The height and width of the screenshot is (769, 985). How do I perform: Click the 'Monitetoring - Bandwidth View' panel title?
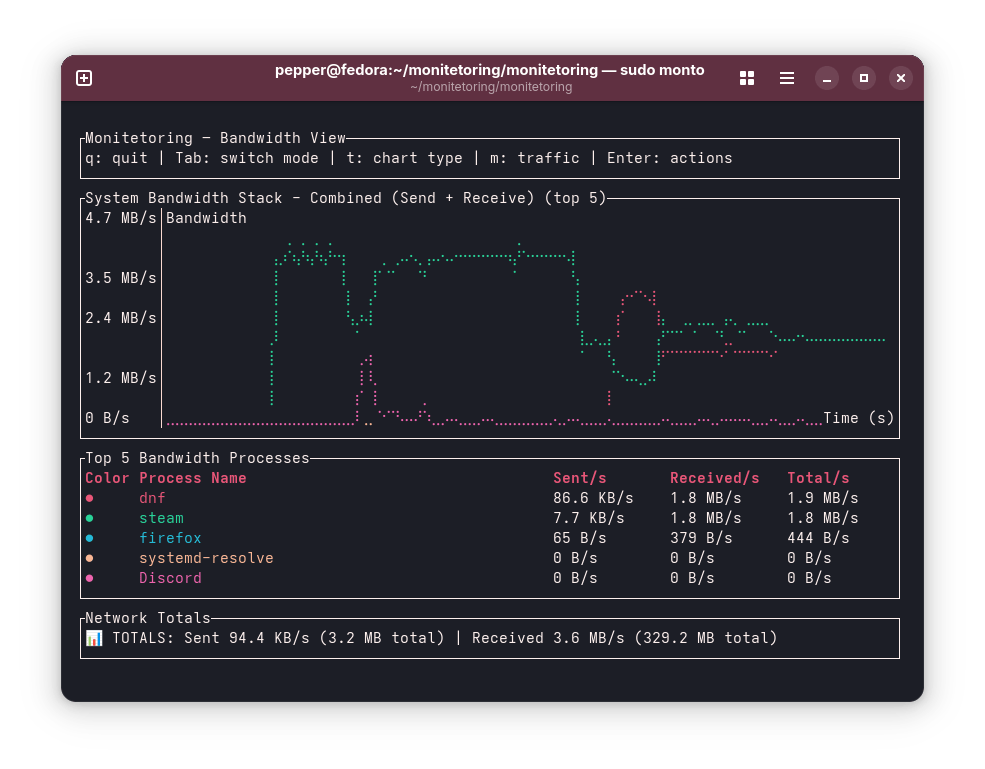(215, 138)
